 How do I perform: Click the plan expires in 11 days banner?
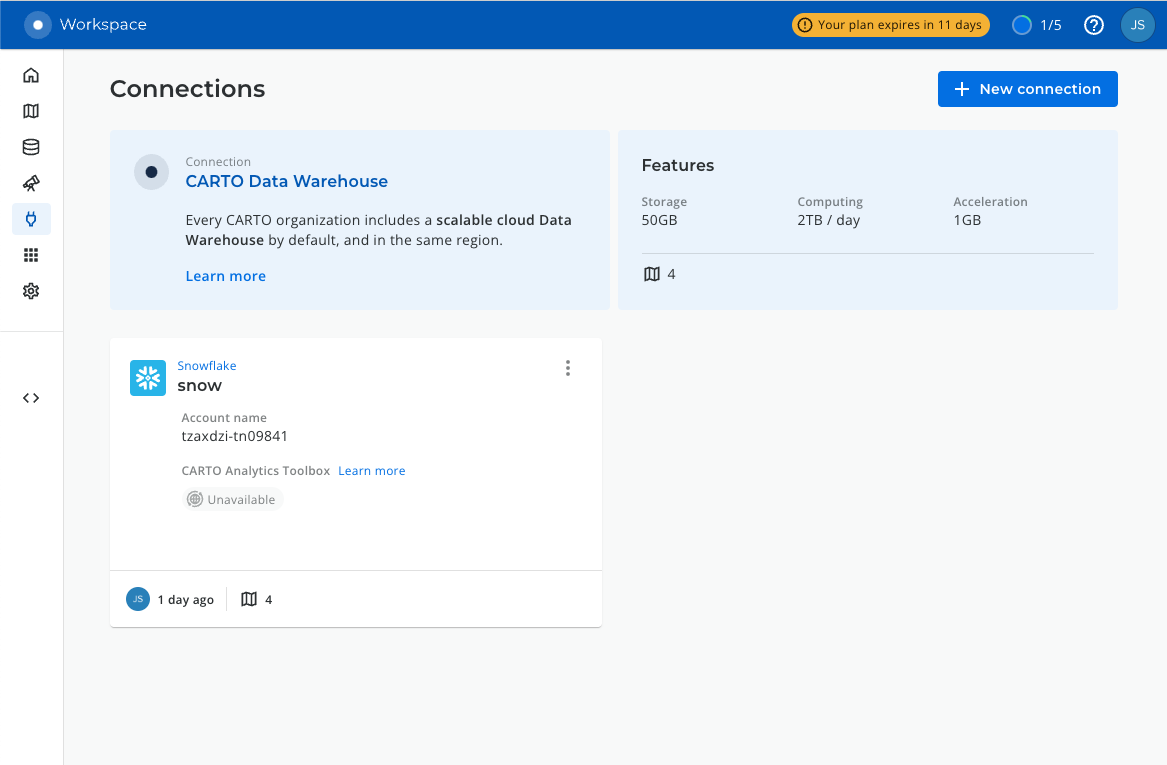[x=890, y=25]
